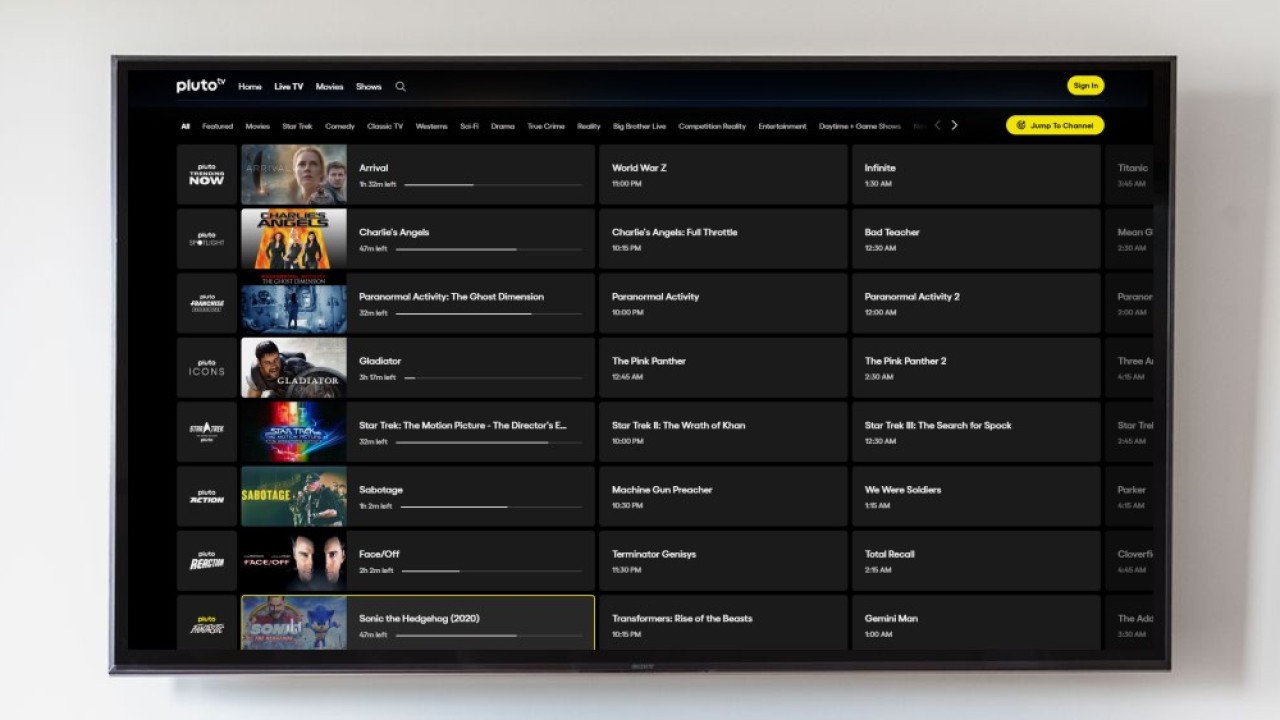Select Star Trek channel logo
Screen dimensions: 1280x720
pos(207,432)
